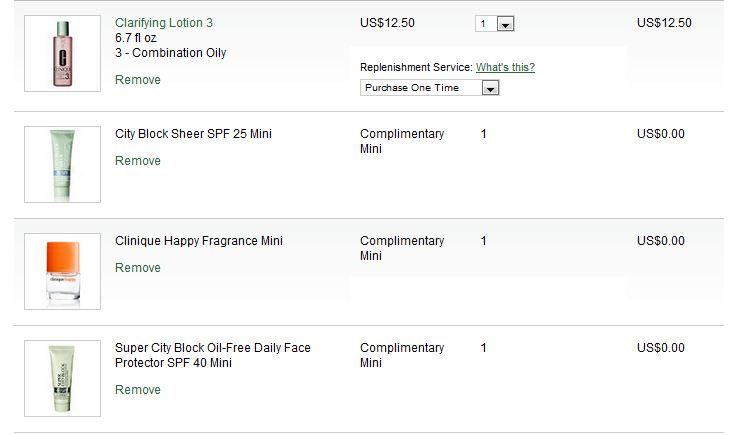734x435 pixels.
Task: Click the US$0.00 total for City Block Sheer
Action: (661, 134)
